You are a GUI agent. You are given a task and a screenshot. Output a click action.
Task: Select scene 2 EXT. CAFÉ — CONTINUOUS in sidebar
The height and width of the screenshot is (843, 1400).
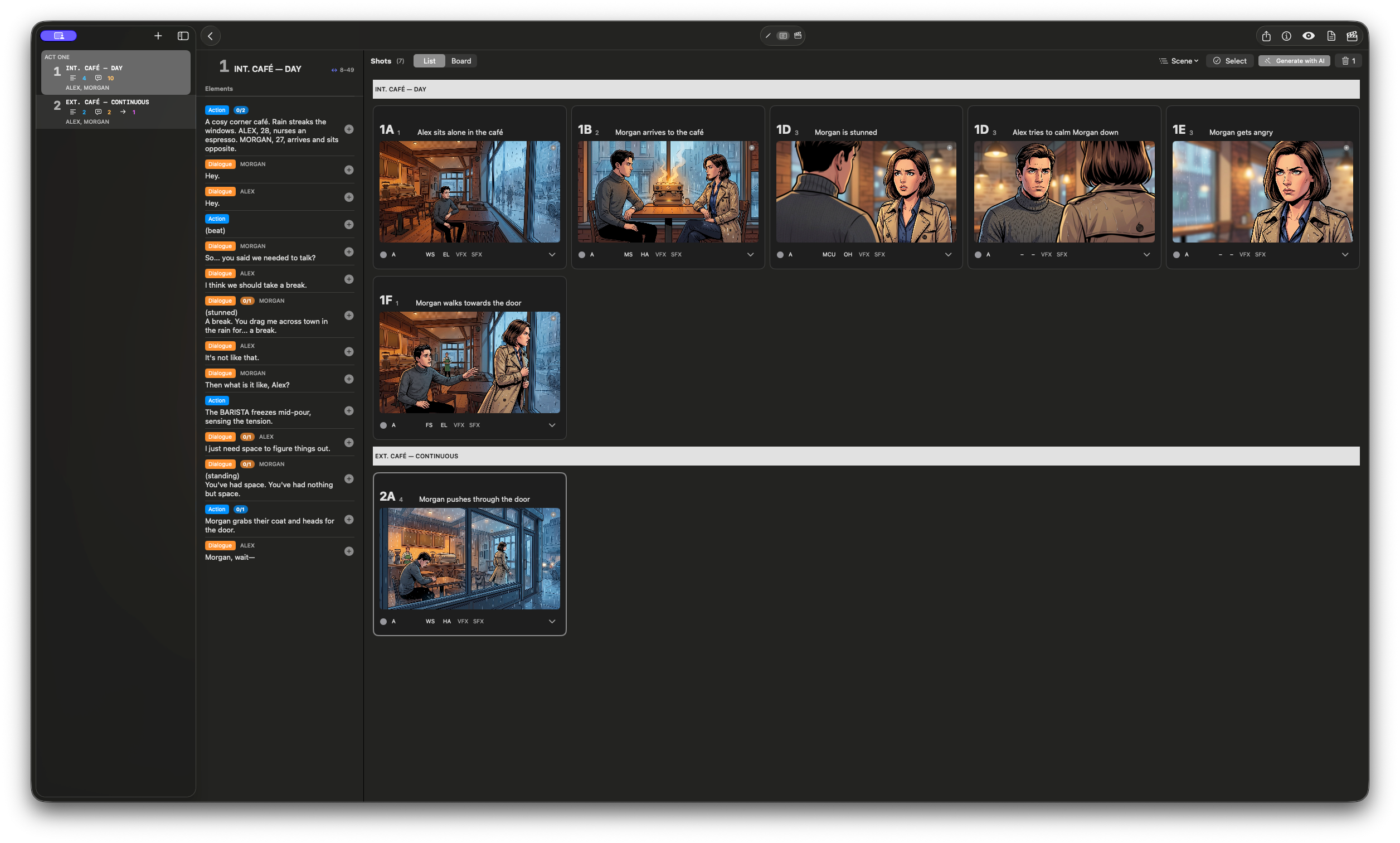pos(116,112)
